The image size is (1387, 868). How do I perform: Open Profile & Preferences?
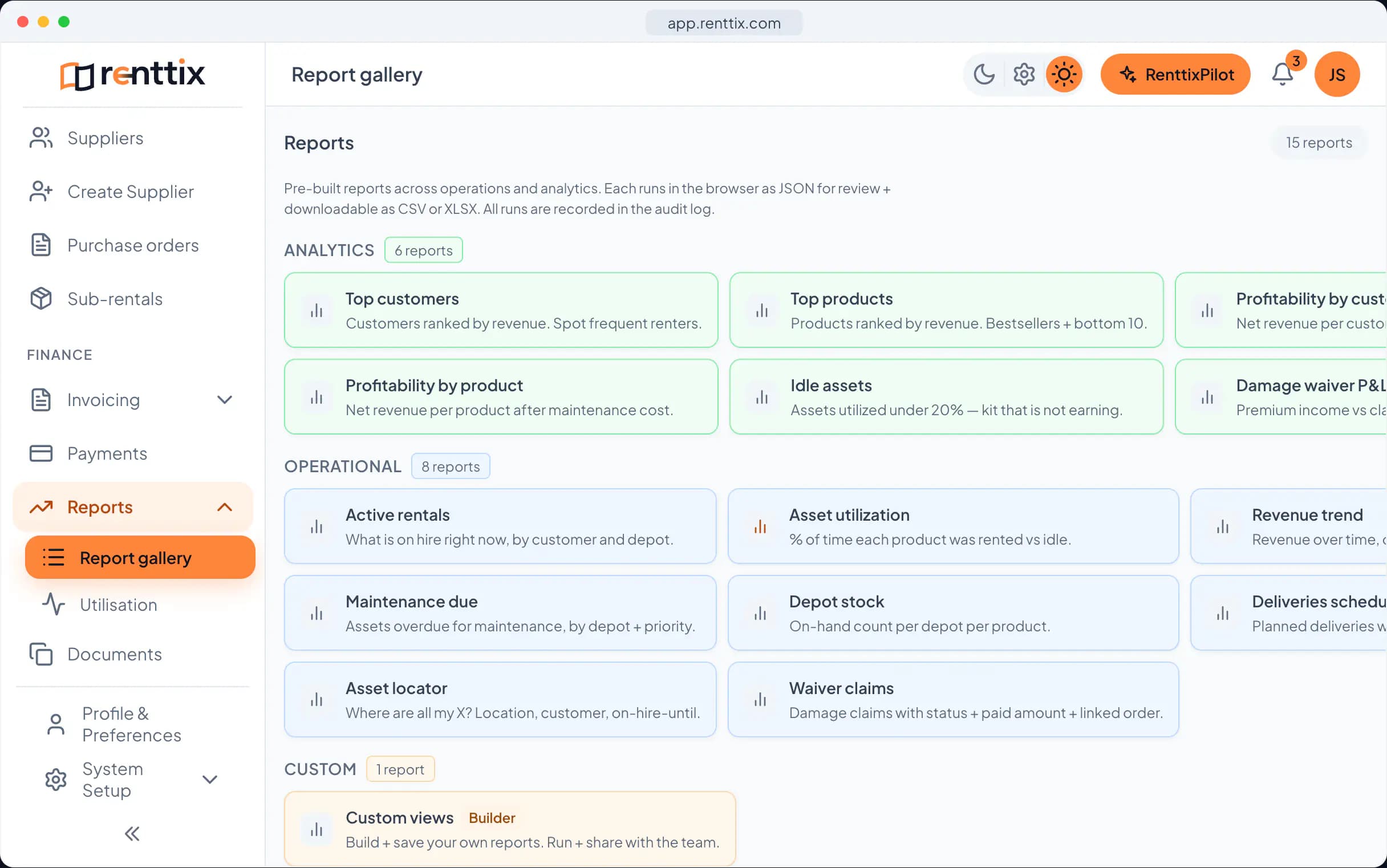click(x=133, y=724)
